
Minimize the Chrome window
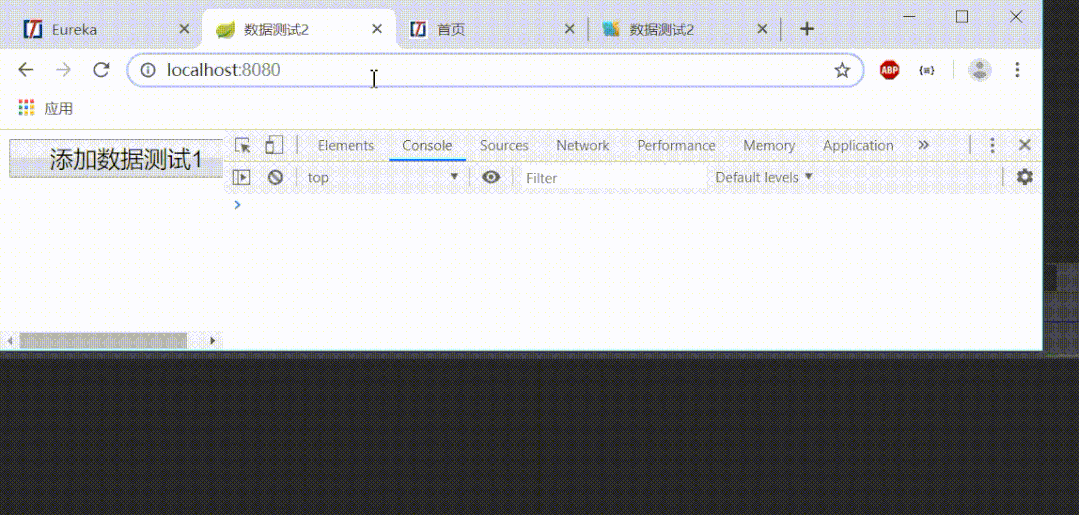point(910,17)
